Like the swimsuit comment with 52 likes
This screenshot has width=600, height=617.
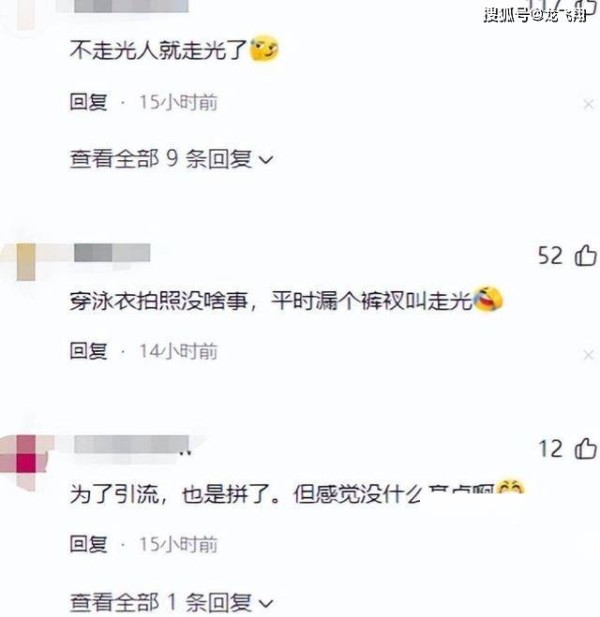coord(586,255)
